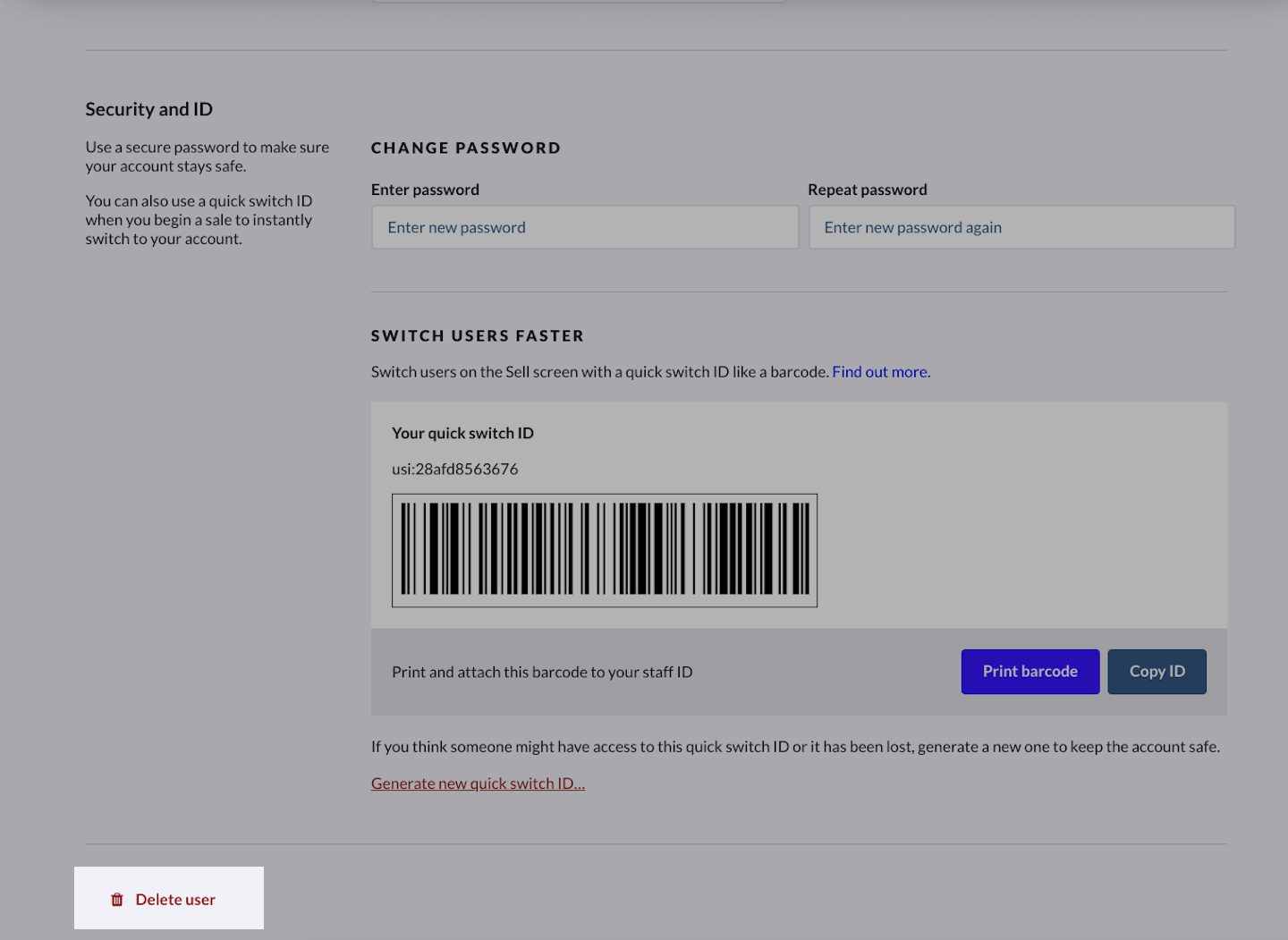
Task: Open the Find out more link
Action: coord(881,372)
